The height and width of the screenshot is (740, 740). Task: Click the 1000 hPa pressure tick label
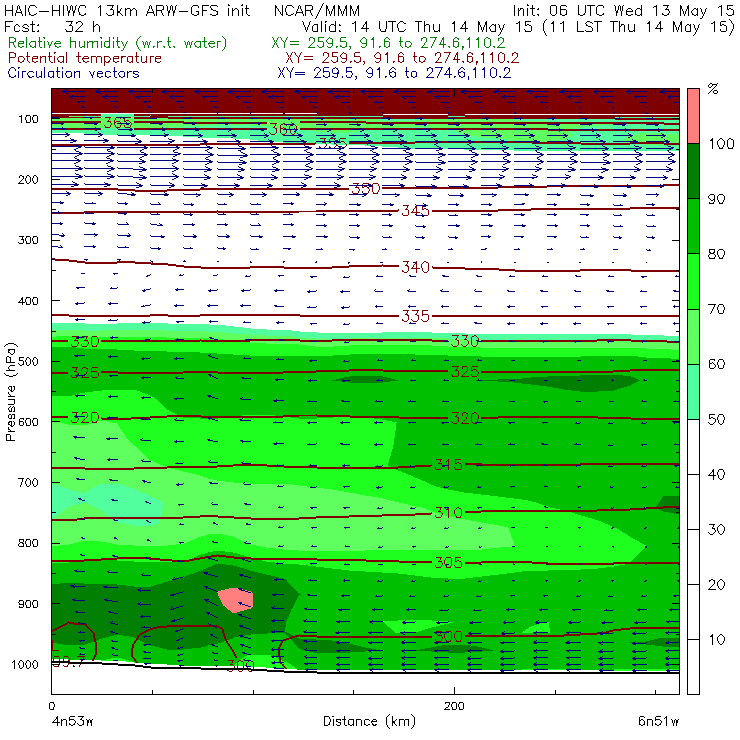click(25, 664)
